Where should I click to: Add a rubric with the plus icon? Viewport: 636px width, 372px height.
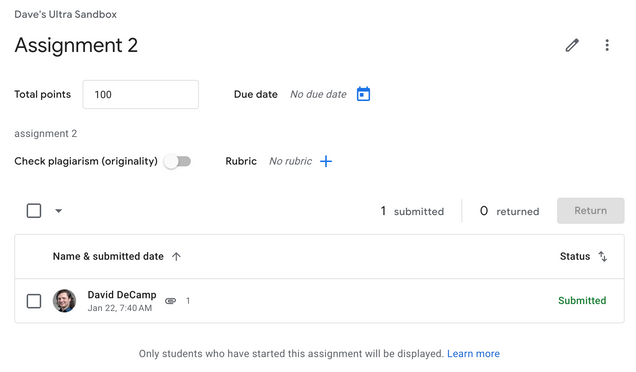326,161
